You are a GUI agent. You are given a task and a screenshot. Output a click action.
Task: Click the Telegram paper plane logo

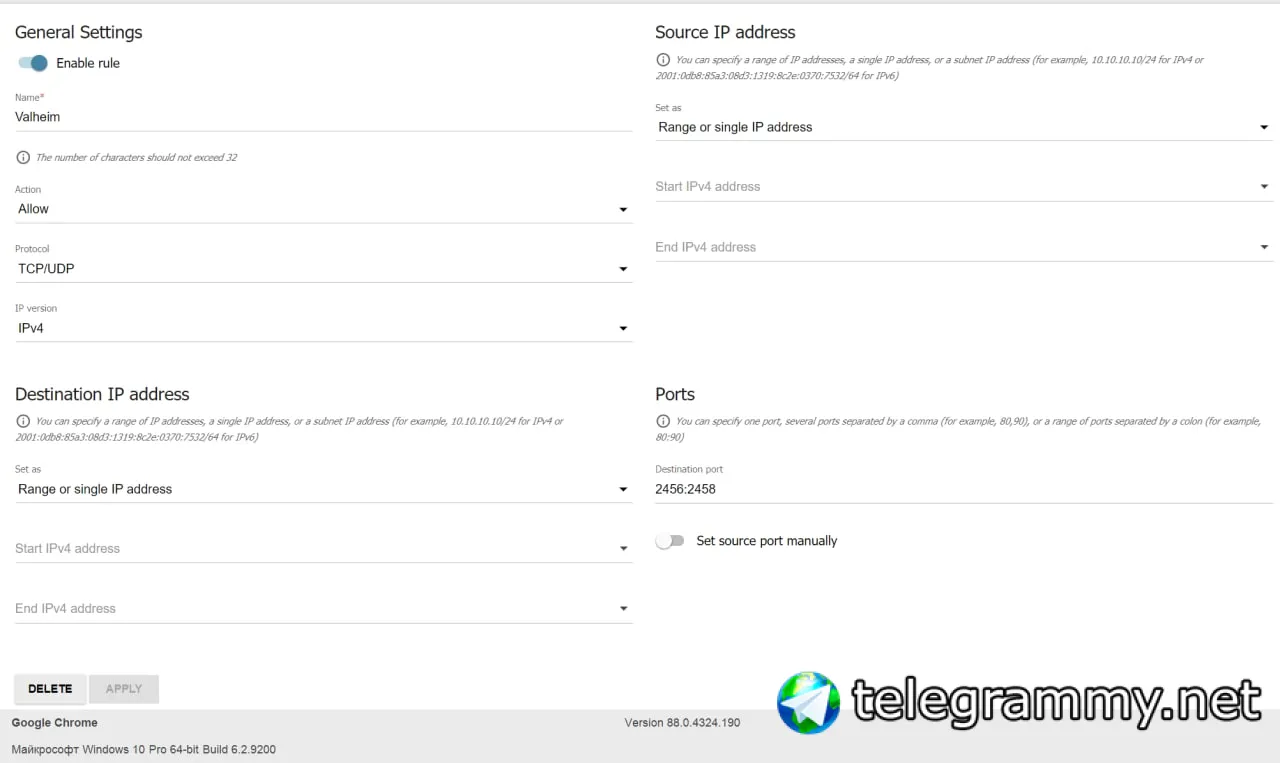(x=809, y=703)
